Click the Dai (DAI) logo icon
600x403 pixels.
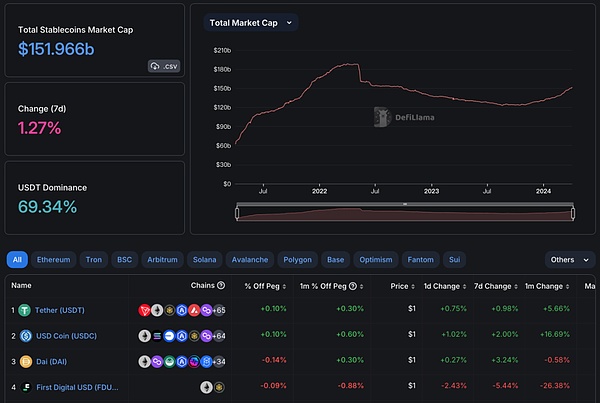click(25, 361)
